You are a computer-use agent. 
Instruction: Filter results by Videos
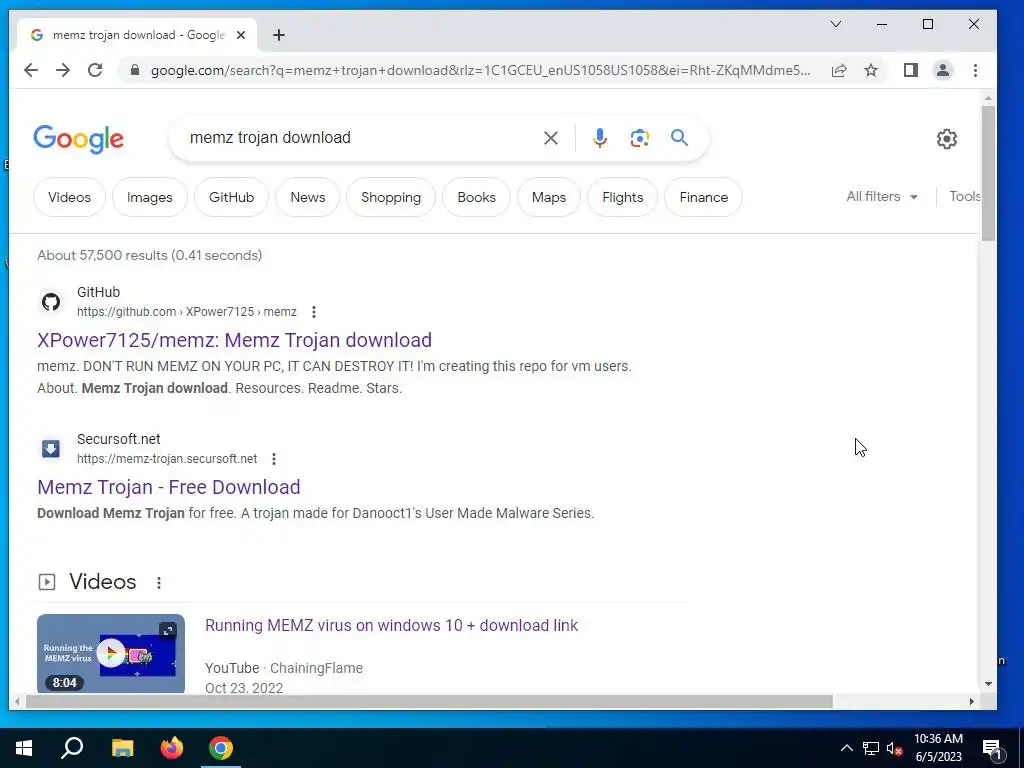tap(69, 197)
